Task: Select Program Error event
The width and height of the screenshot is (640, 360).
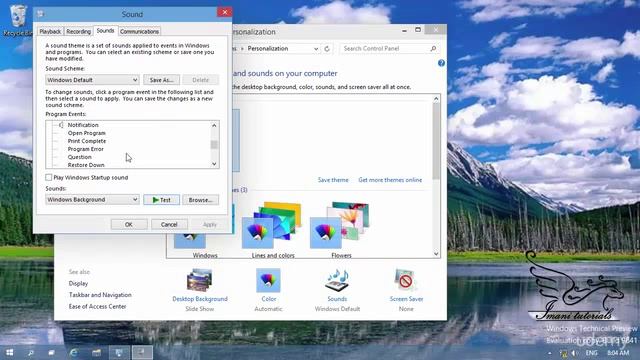Action: point(85,149)
